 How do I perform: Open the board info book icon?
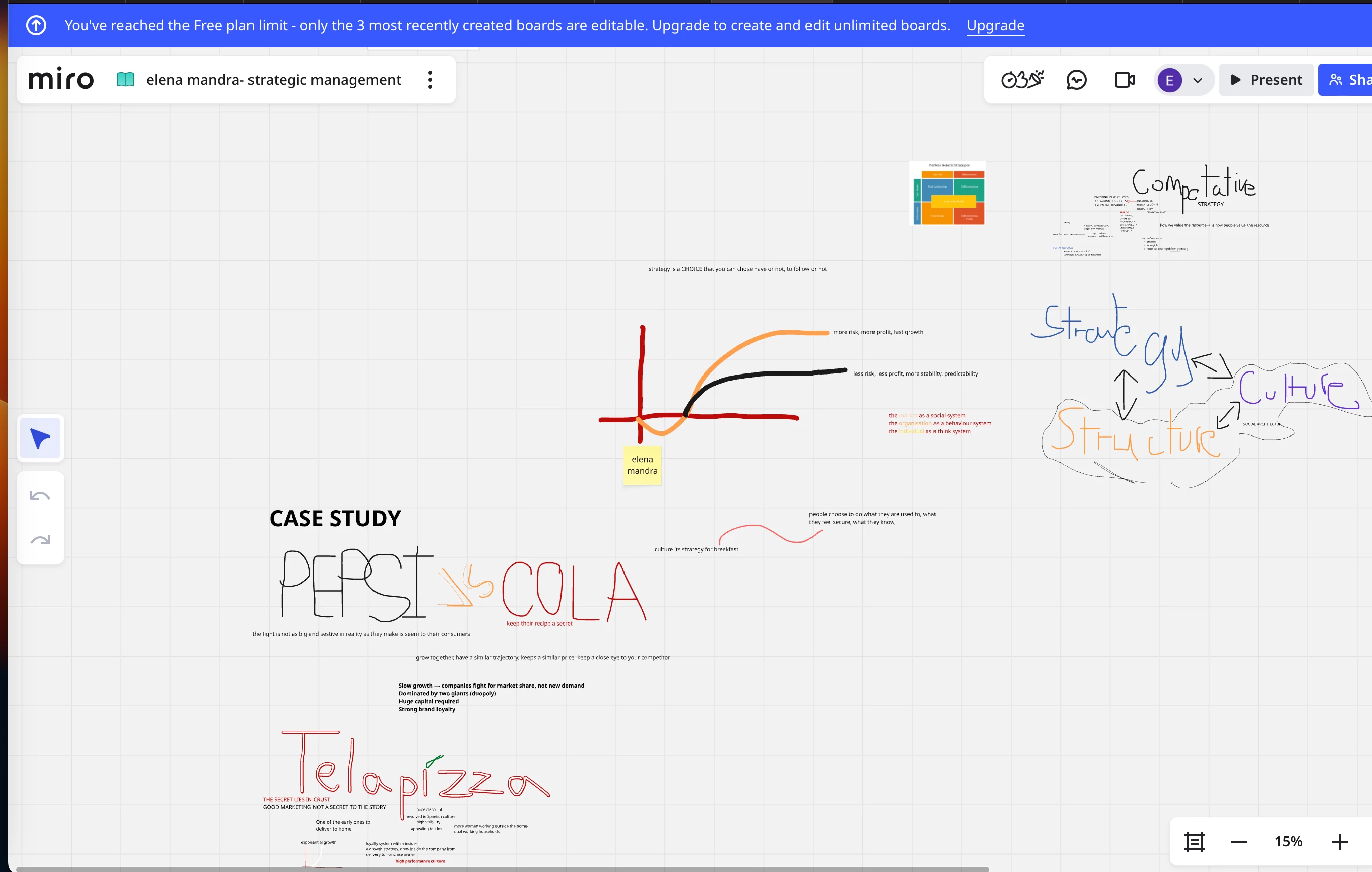[126, 79]
